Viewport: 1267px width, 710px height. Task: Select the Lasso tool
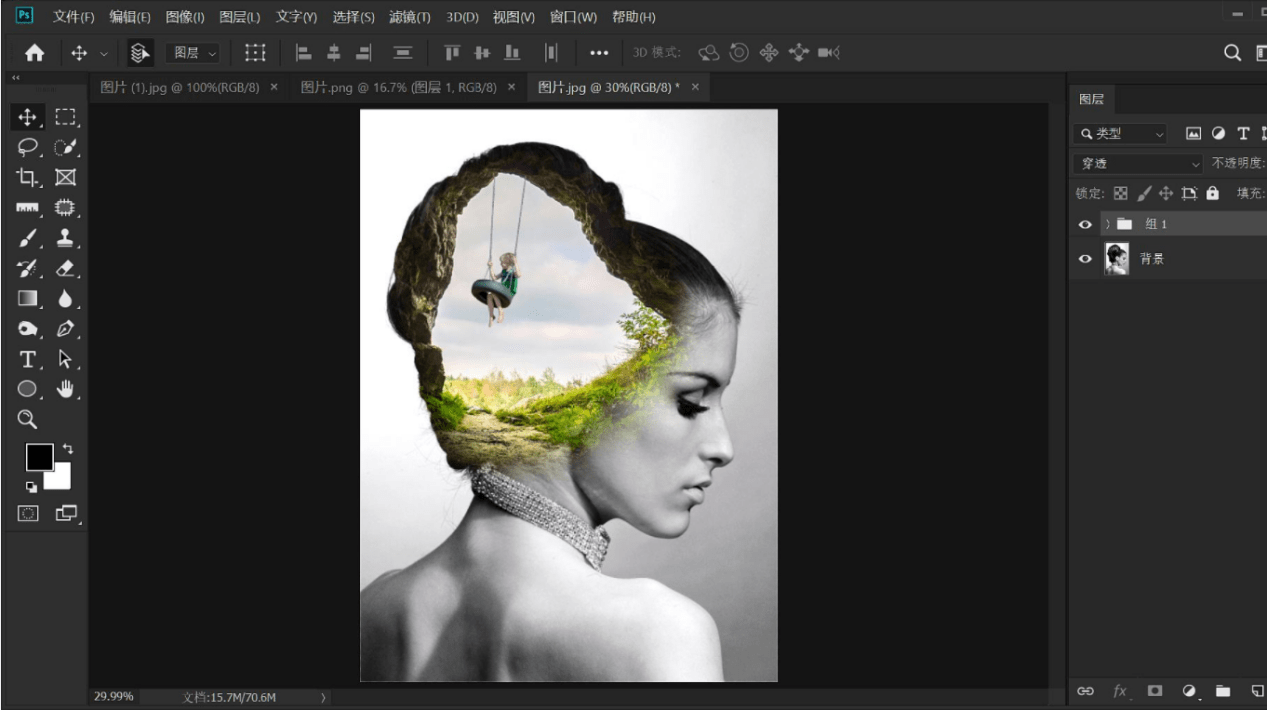click(27, 147)
